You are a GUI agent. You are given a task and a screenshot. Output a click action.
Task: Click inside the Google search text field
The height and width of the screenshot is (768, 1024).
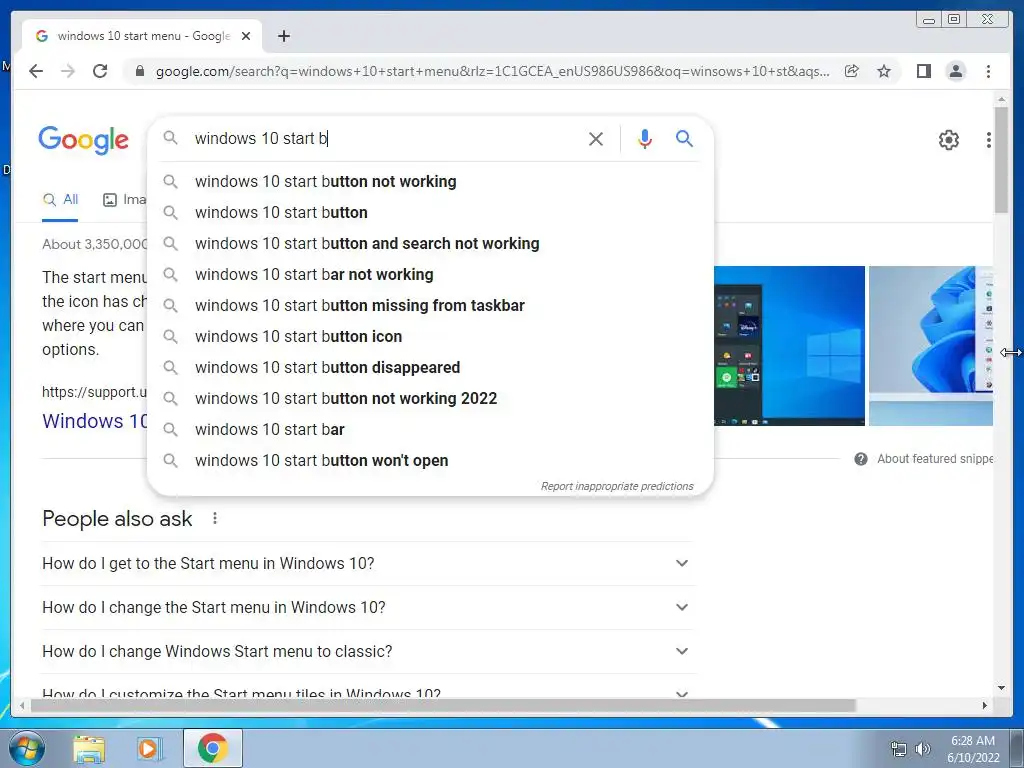[385, 138]
